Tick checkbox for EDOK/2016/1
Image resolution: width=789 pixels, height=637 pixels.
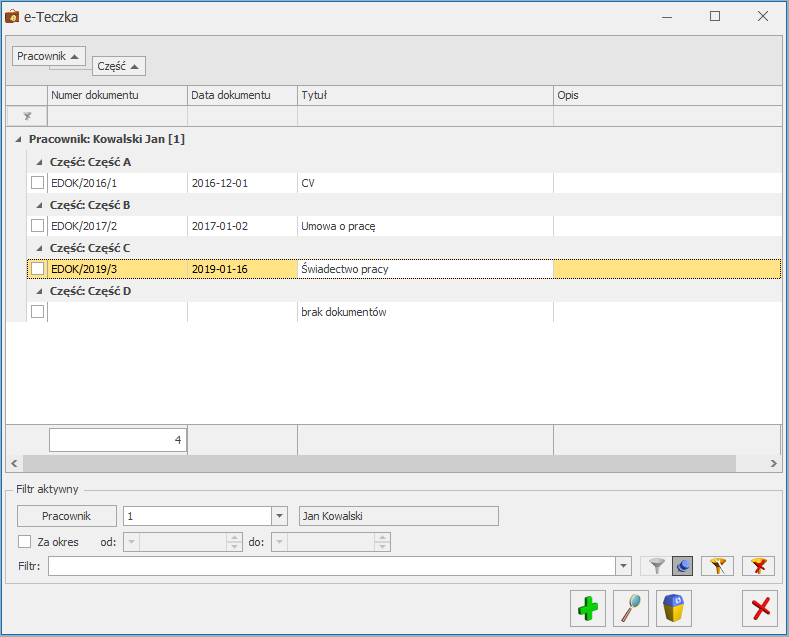pos(37,183)
